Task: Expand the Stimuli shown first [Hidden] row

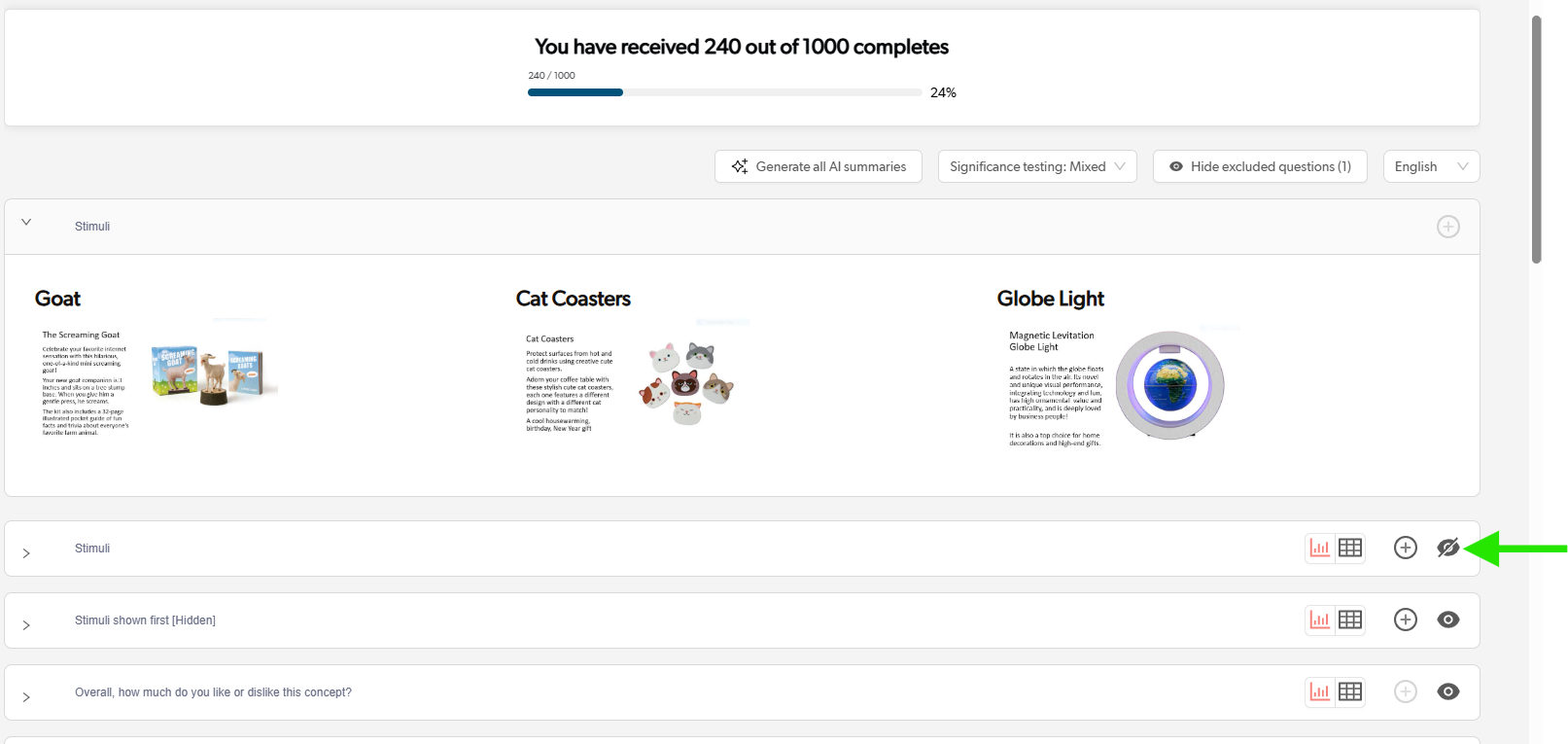Action: click(26, 625)
